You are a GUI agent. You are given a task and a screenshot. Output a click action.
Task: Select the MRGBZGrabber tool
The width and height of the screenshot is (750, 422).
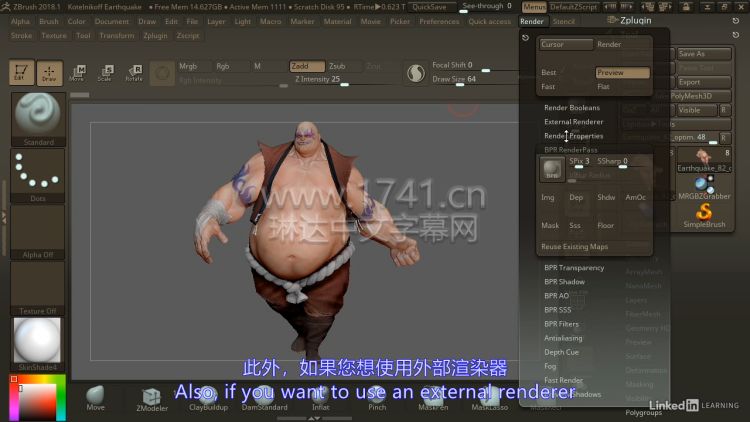click(x=704, y=187)
